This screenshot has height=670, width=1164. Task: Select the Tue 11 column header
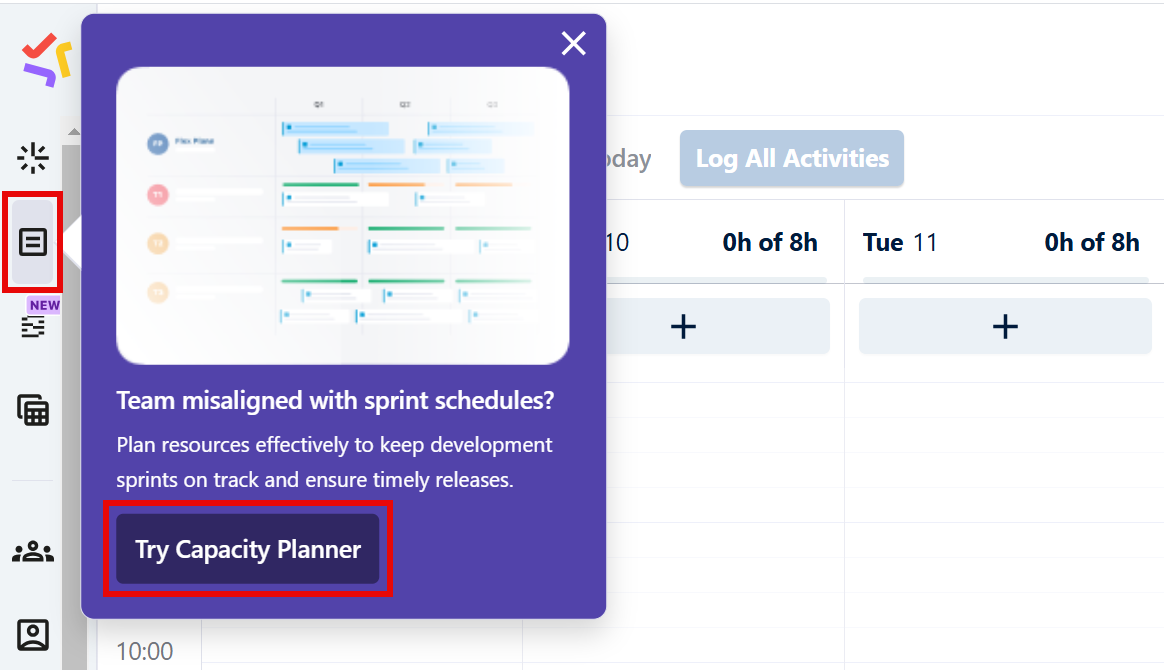pyautogui.click(x=899, y=242)
